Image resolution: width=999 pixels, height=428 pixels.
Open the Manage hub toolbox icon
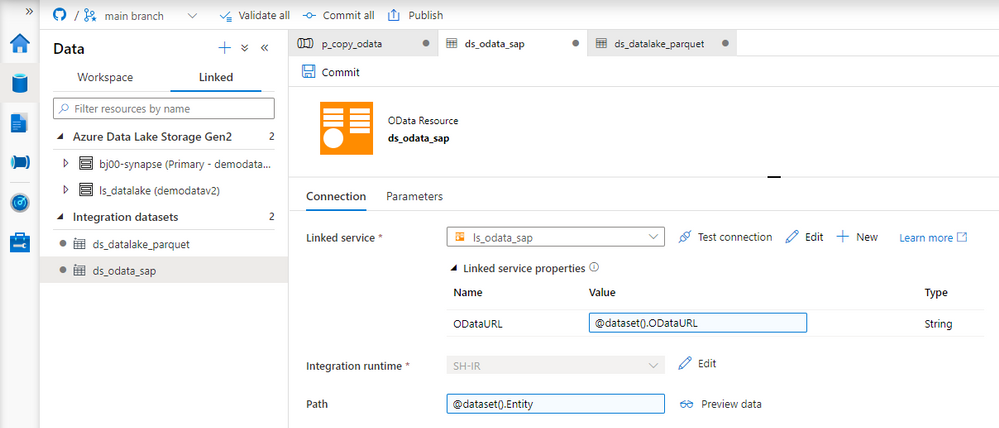(x=20, y=242)
